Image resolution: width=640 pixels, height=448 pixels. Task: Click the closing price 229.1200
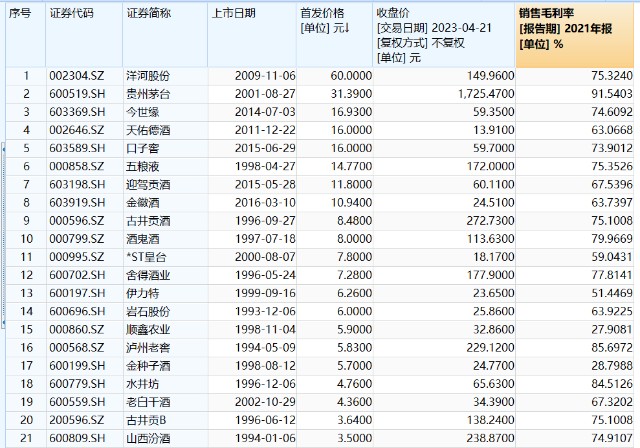491,347
